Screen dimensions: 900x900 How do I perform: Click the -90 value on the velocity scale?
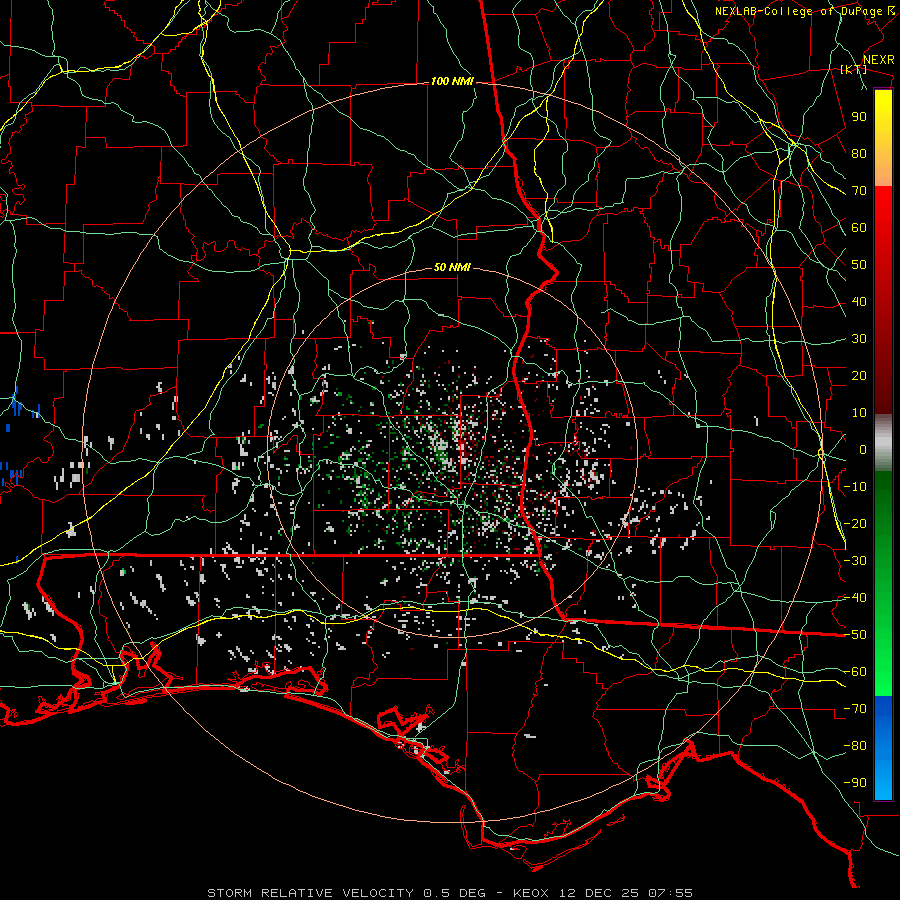point(855,783)
